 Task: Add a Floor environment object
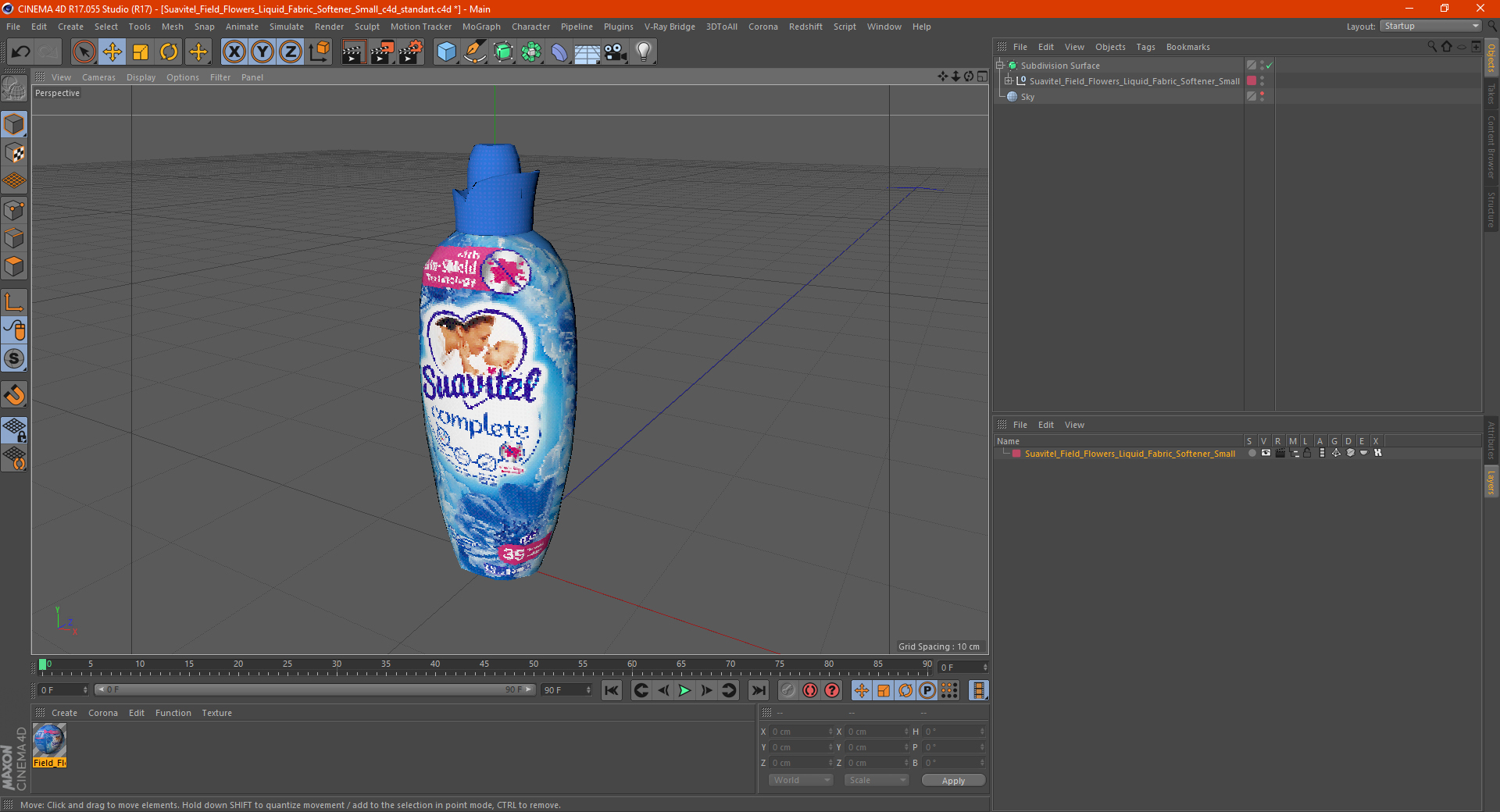click(x=587, y=52)
